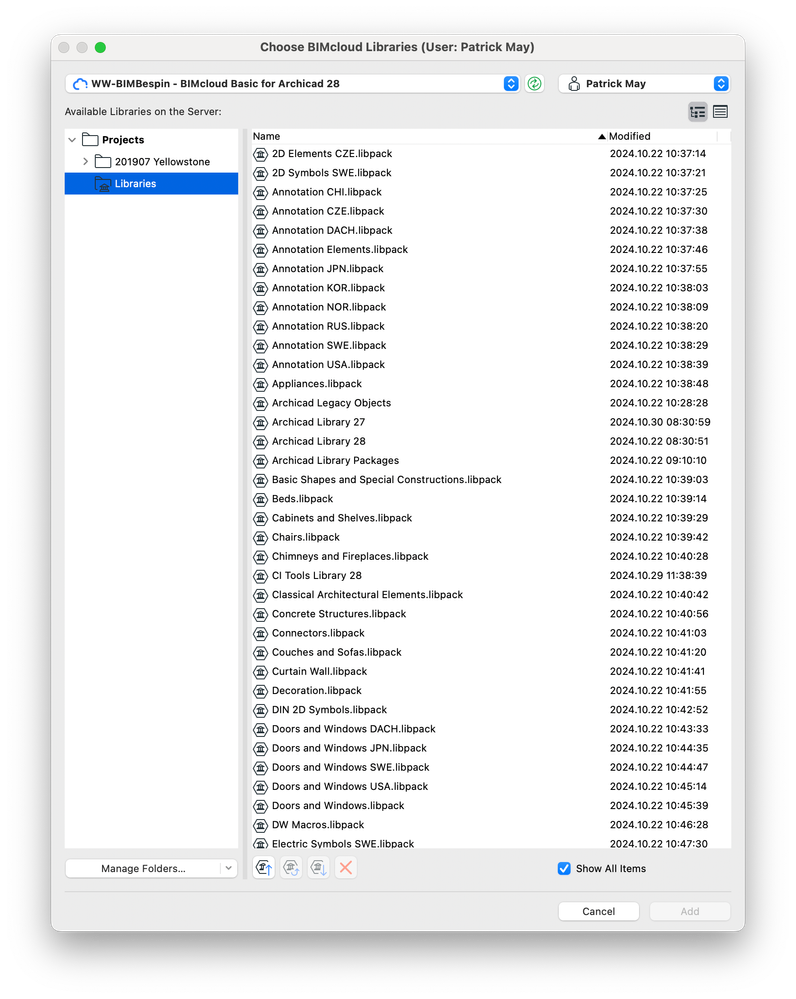Select Doors and Windows.libpack row
The width and height of the screenshot is (796, 999).
(x=491, y=806)
